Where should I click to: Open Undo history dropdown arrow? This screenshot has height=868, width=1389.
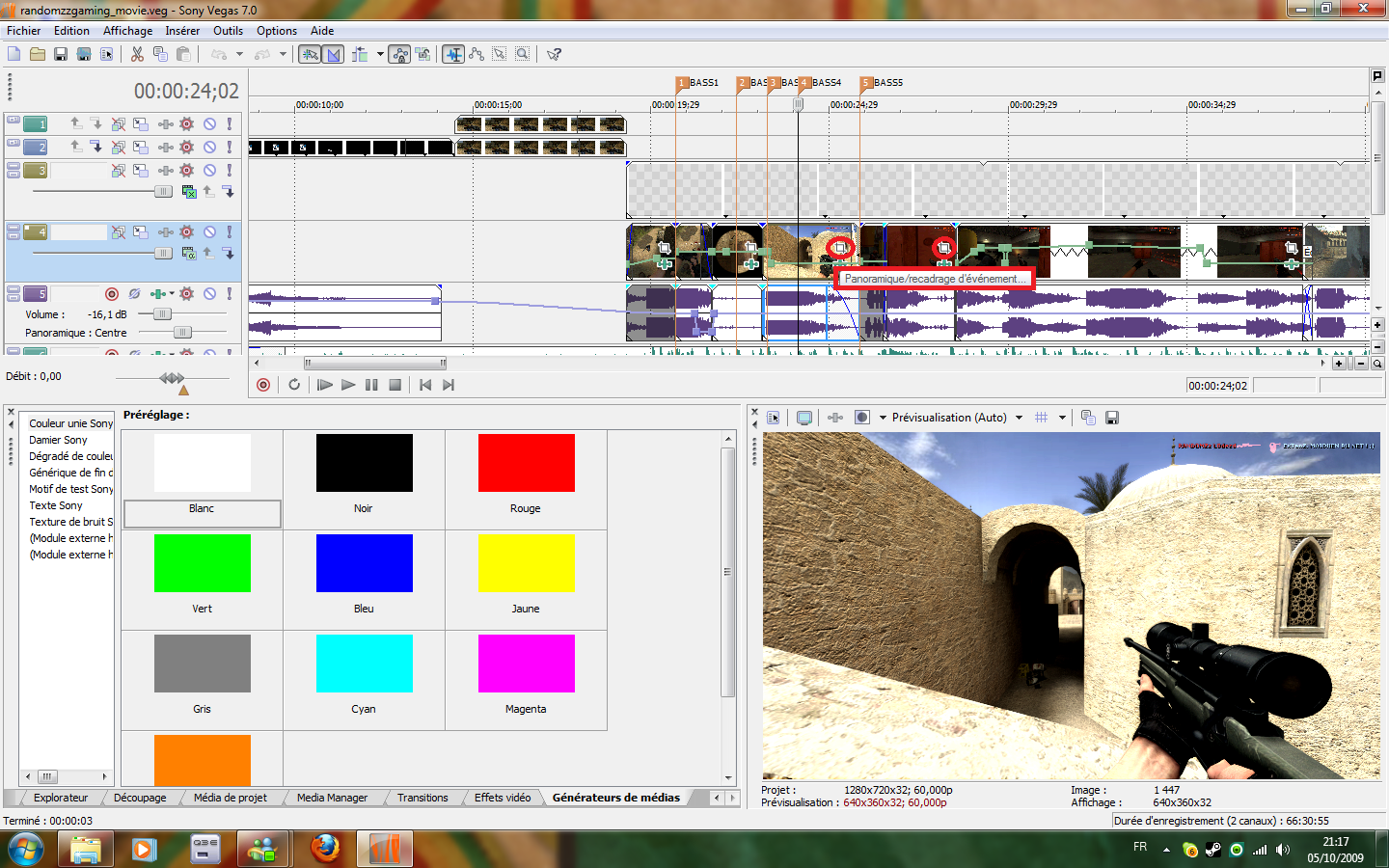(x=240, y=54)
